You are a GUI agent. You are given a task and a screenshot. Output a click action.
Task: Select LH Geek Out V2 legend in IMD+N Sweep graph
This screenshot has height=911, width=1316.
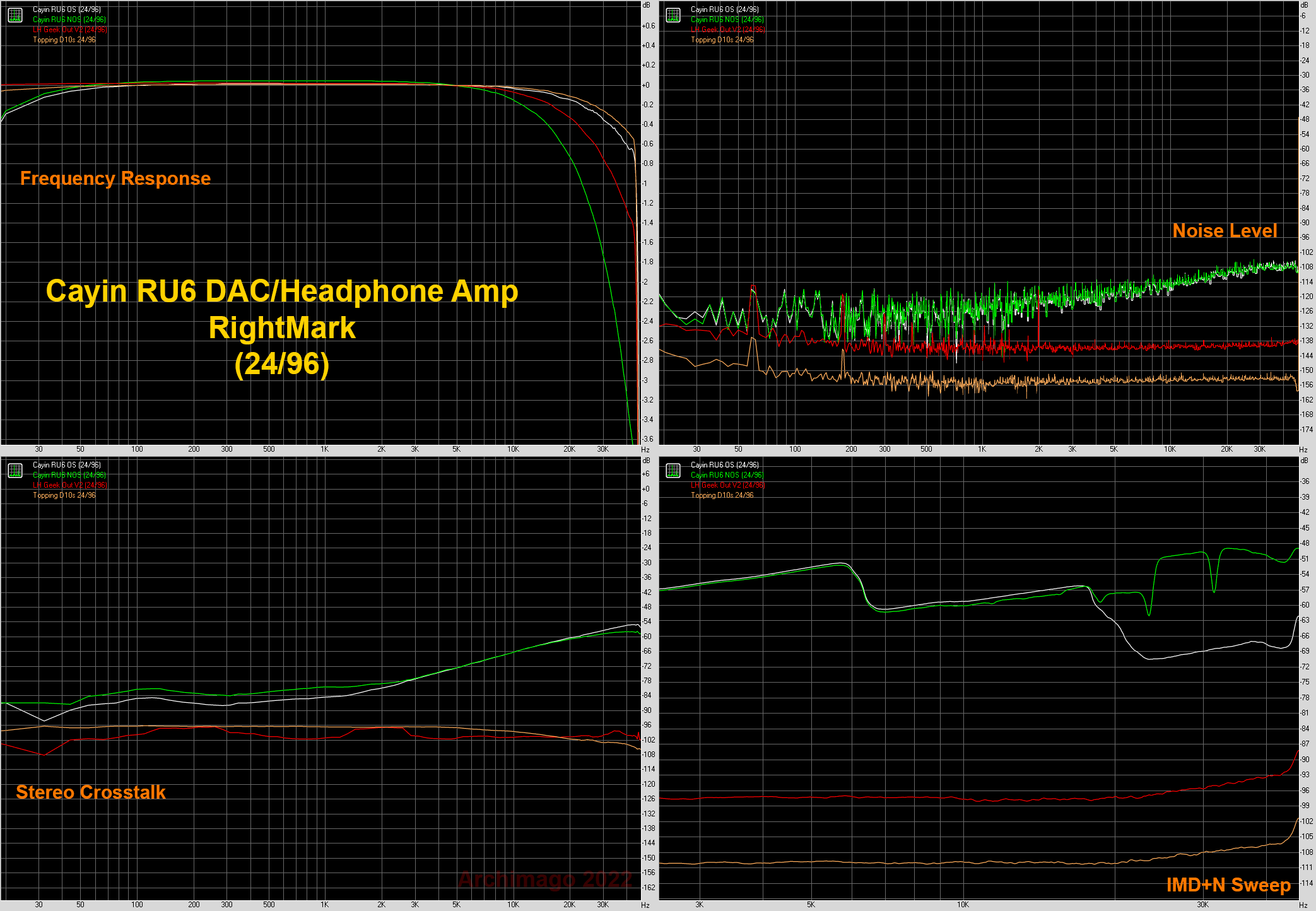[727, 485]
